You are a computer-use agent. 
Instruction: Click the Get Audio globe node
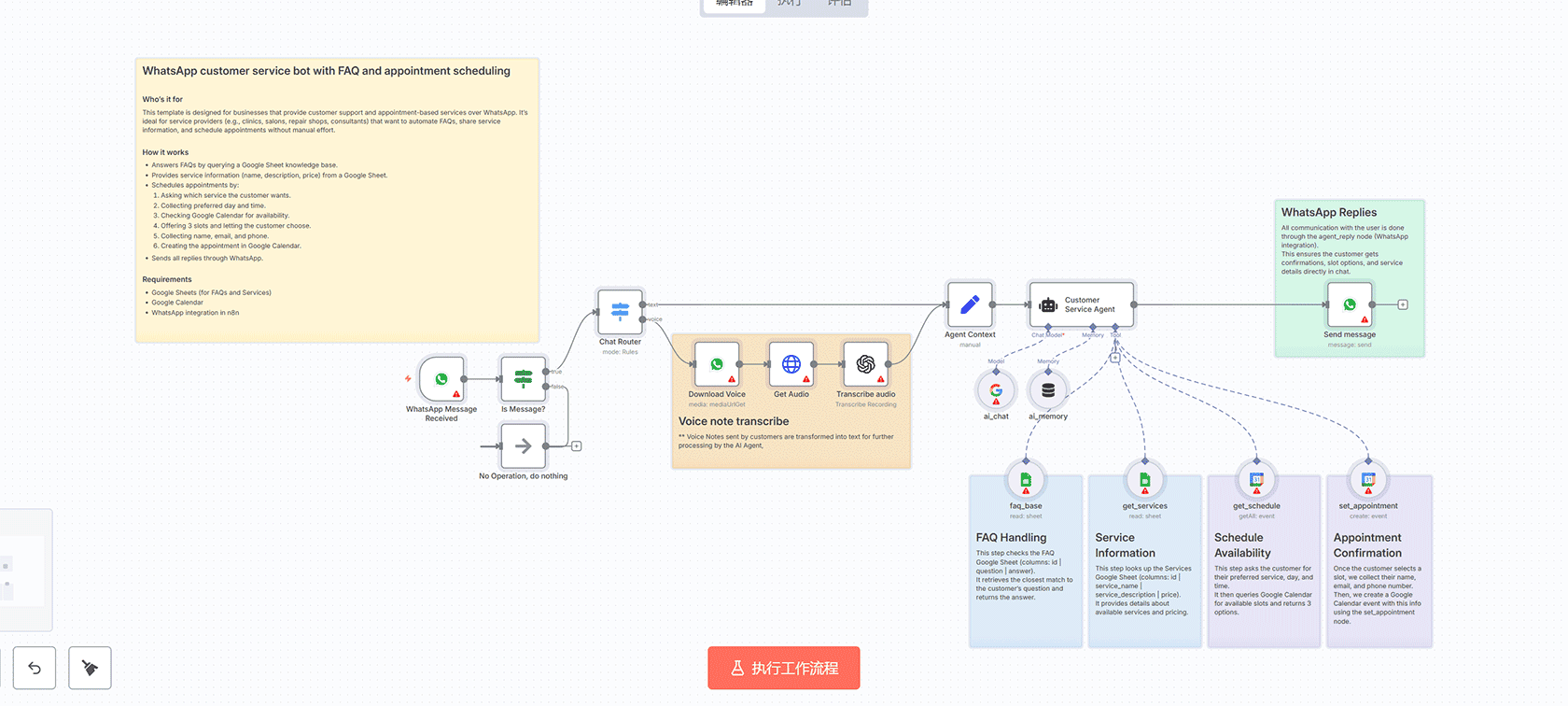point(791,364)
